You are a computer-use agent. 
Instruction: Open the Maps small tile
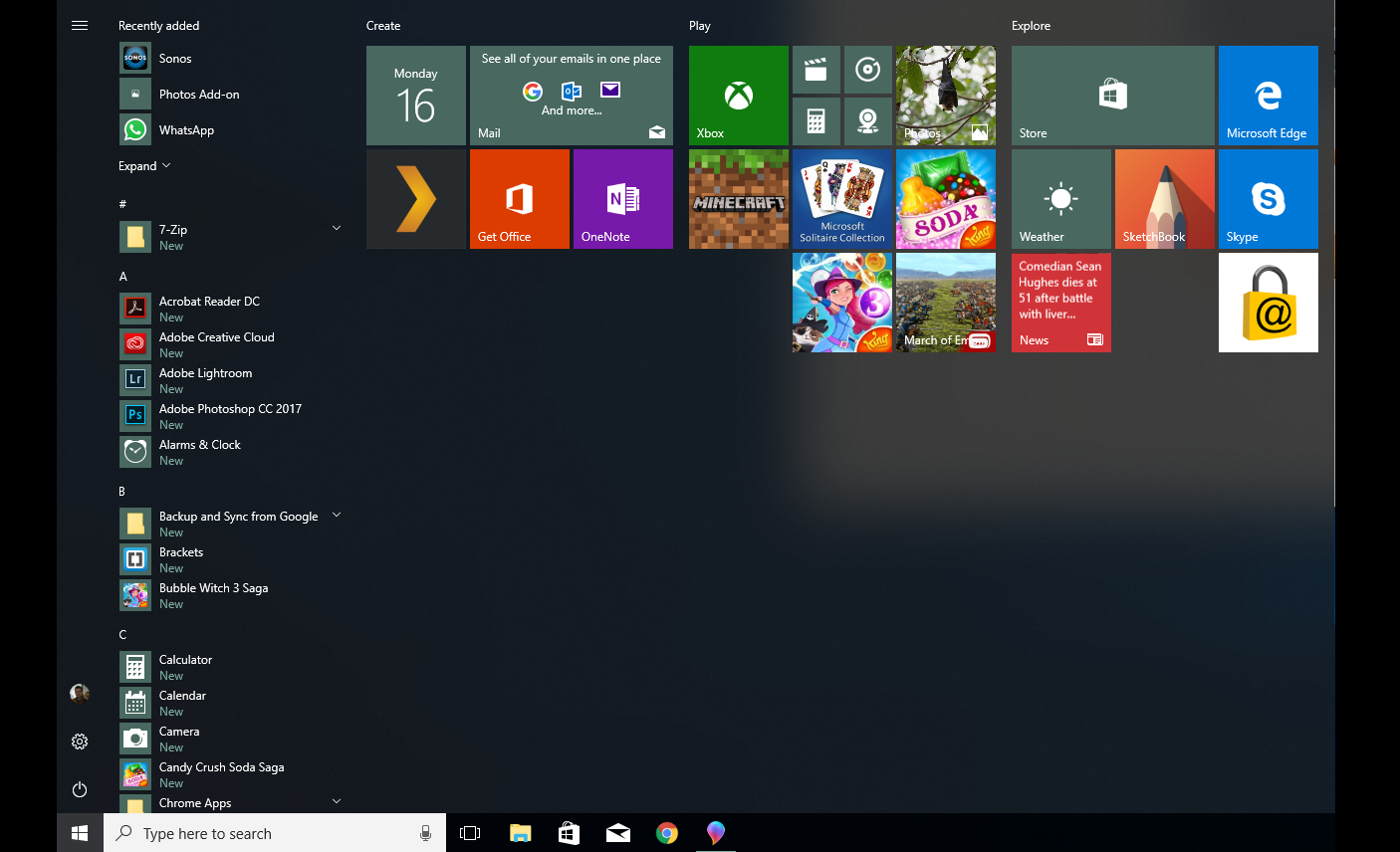click(868, 121)
